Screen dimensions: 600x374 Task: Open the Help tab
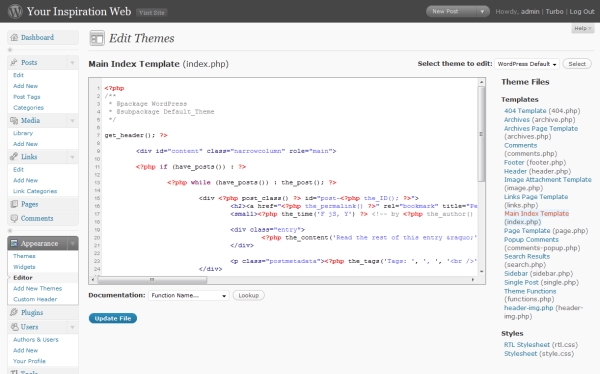coord(582,28)
